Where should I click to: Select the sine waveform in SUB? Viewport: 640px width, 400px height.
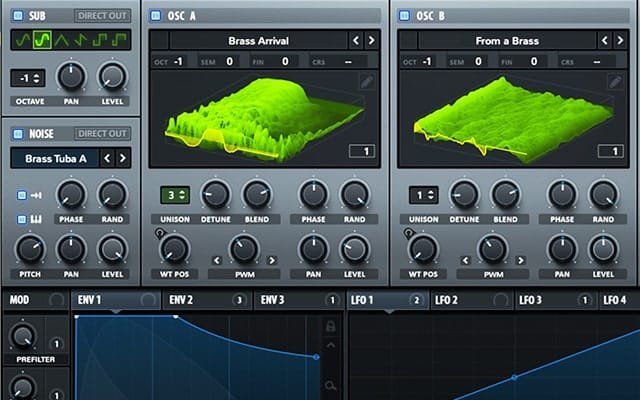pos(22,40)
